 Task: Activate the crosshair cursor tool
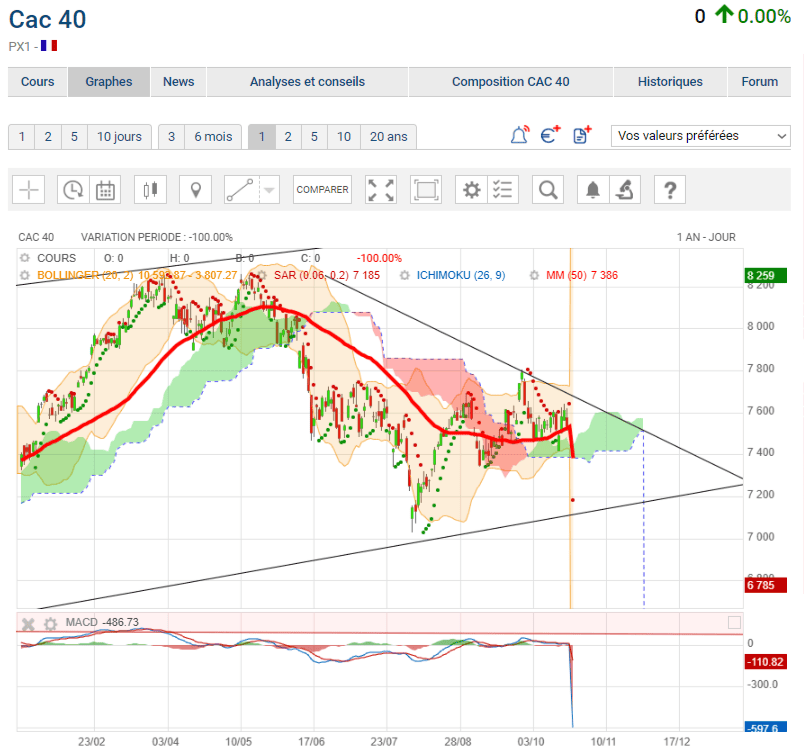tap(29, 190)
